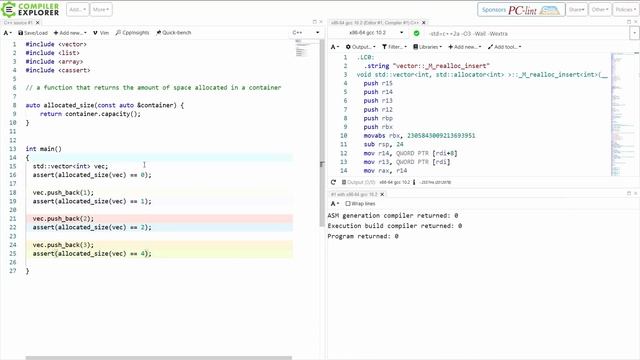Click the PC-lint sponsor banner
640x360 pixels.
click(x=521, y=9)
